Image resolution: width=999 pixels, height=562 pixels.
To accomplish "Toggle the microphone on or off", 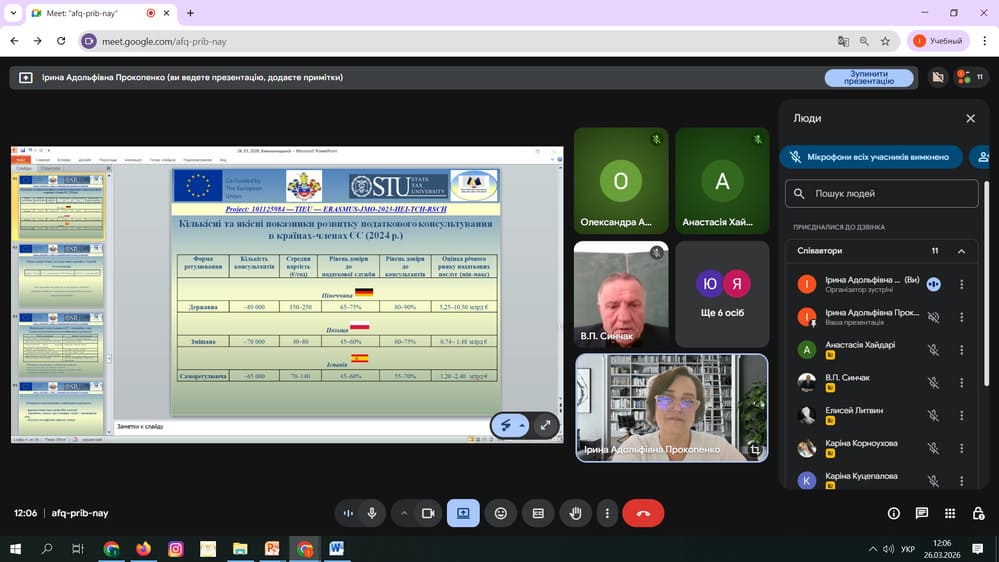I will [372, 513].
